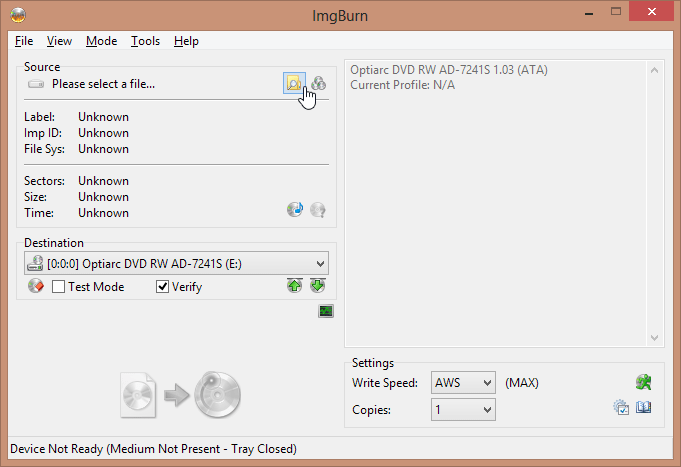The image size is (681, 467).
Task: Click the source drive icon beside 'Please select a file'
Action: click(36, 84)
